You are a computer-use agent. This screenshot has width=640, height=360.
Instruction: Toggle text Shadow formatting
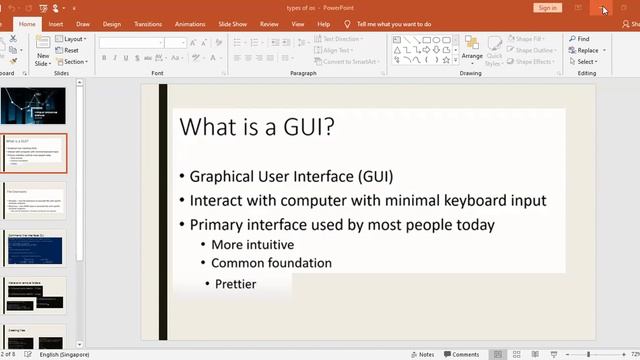[137, 58]
